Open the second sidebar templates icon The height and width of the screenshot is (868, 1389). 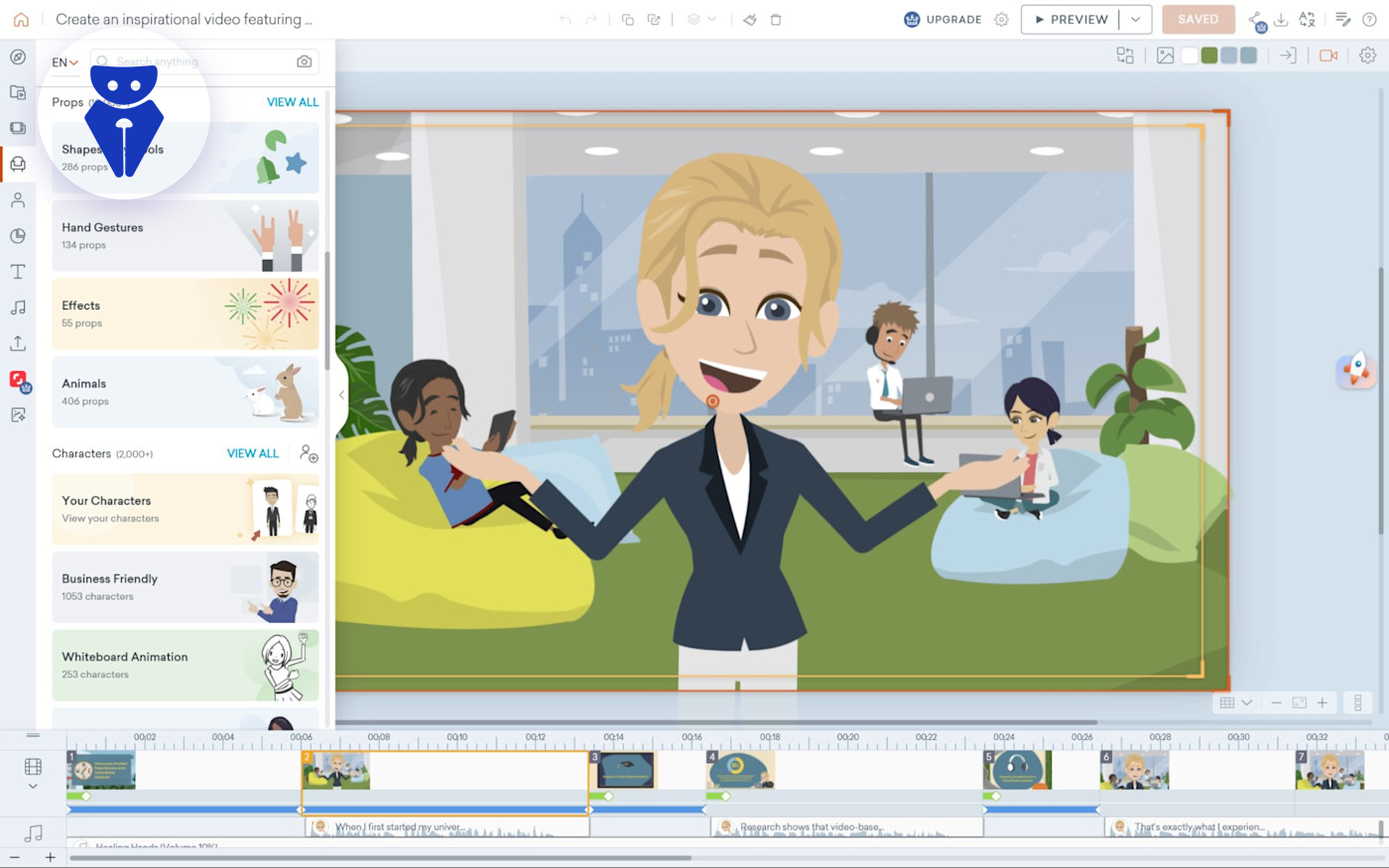[18, 92]
